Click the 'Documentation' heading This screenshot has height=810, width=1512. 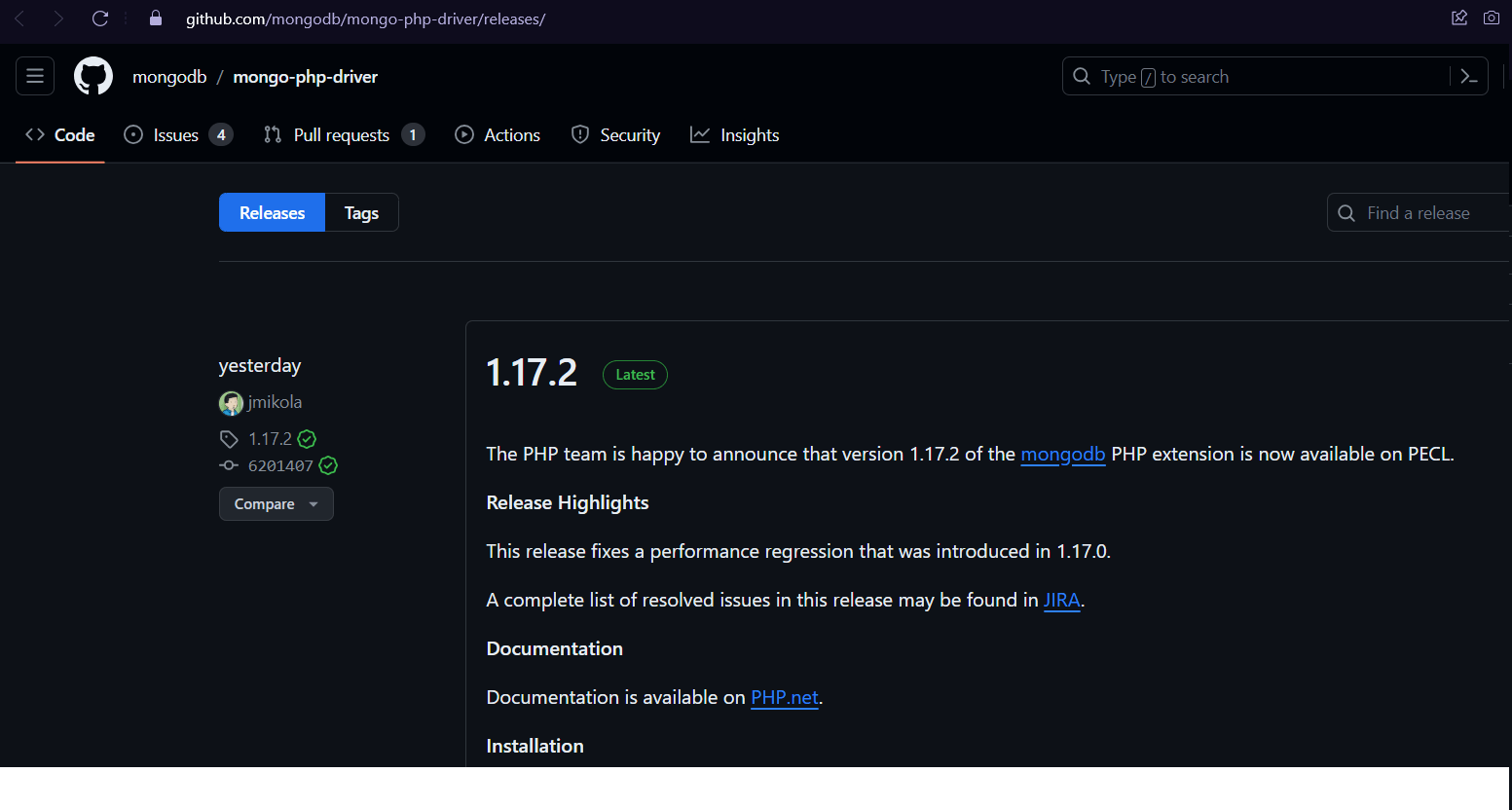[555, 649]
